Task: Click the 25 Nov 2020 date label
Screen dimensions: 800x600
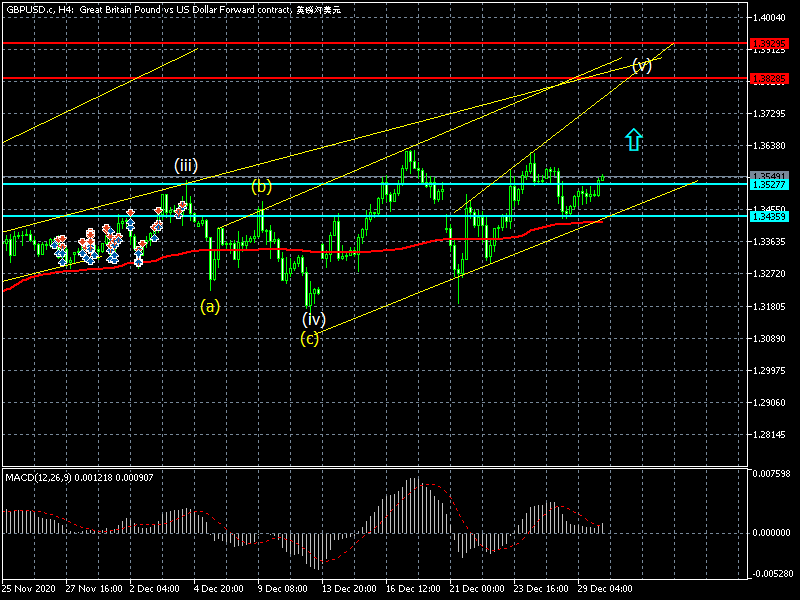Action: (28, 589)
